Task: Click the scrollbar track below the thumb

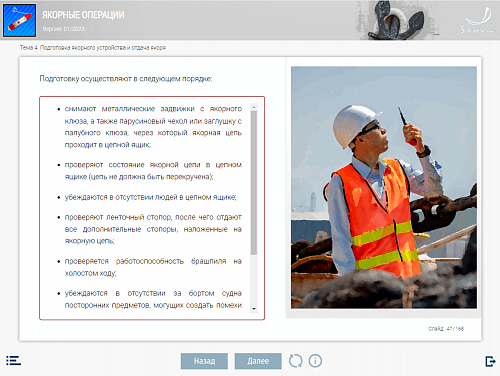Action: [254, 280]
